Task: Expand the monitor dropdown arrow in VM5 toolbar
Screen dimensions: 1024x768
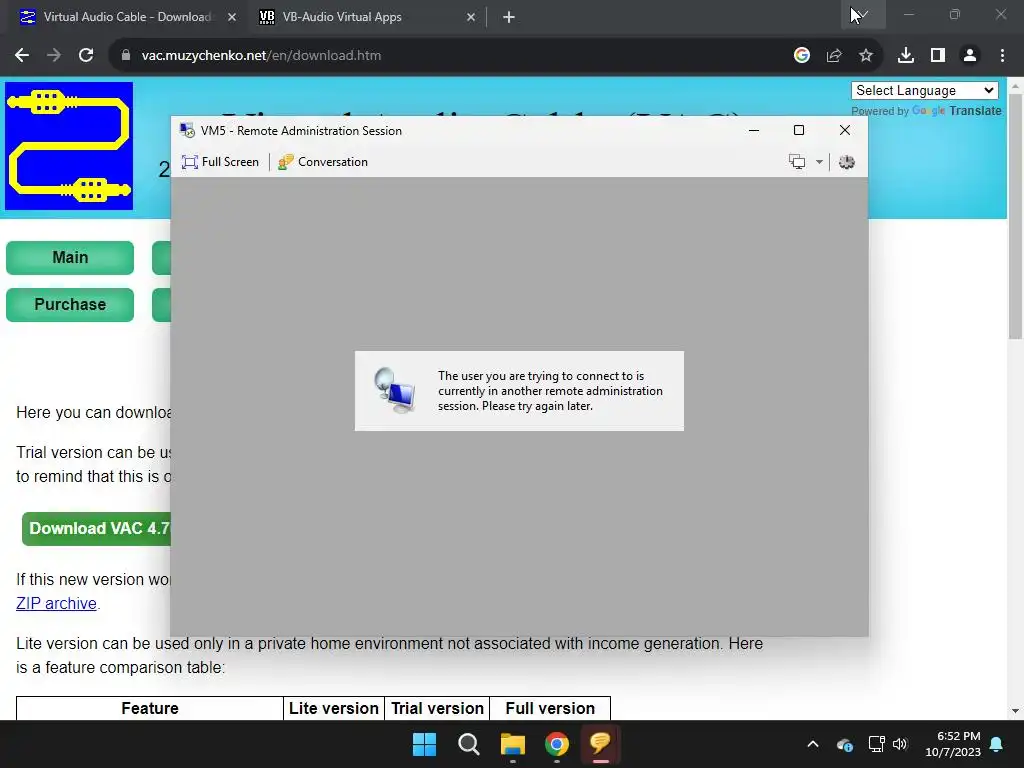Action: pyautogui.click(x=819, y=162)
